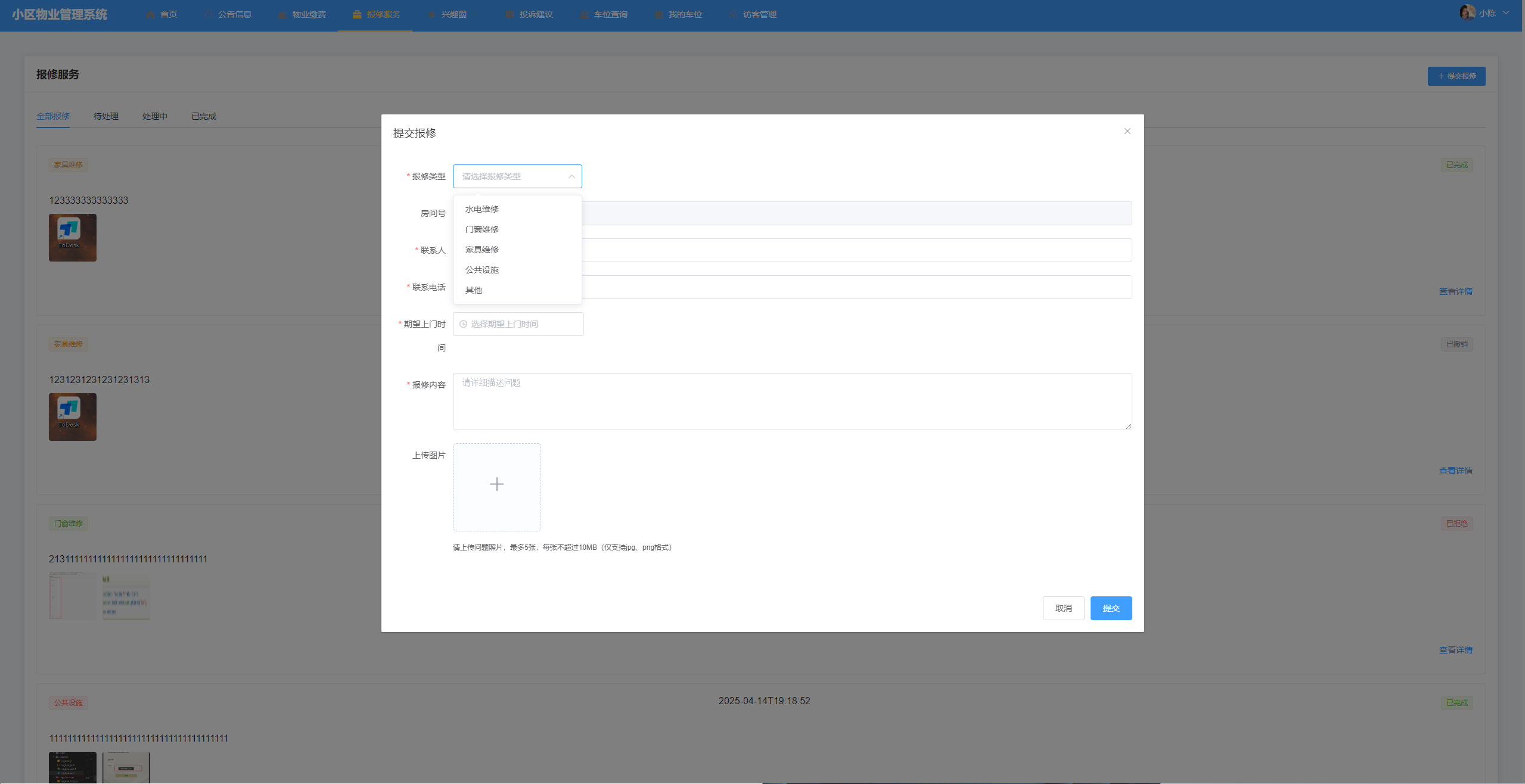Click the 取消 cancel button
This screenshot has width=1525, height=784.
[x=1063, y=608]
